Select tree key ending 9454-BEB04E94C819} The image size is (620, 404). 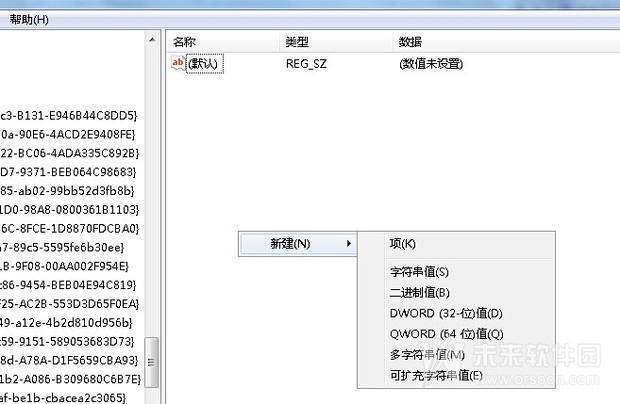click(x=68, y=285)
